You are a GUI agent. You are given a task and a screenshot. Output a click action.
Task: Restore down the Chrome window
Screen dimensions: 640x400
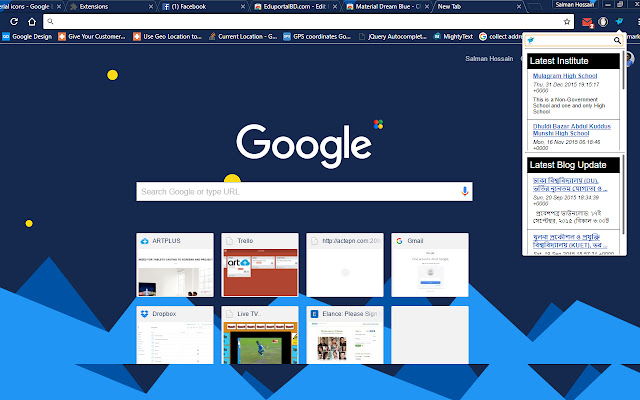click(620, 4)
